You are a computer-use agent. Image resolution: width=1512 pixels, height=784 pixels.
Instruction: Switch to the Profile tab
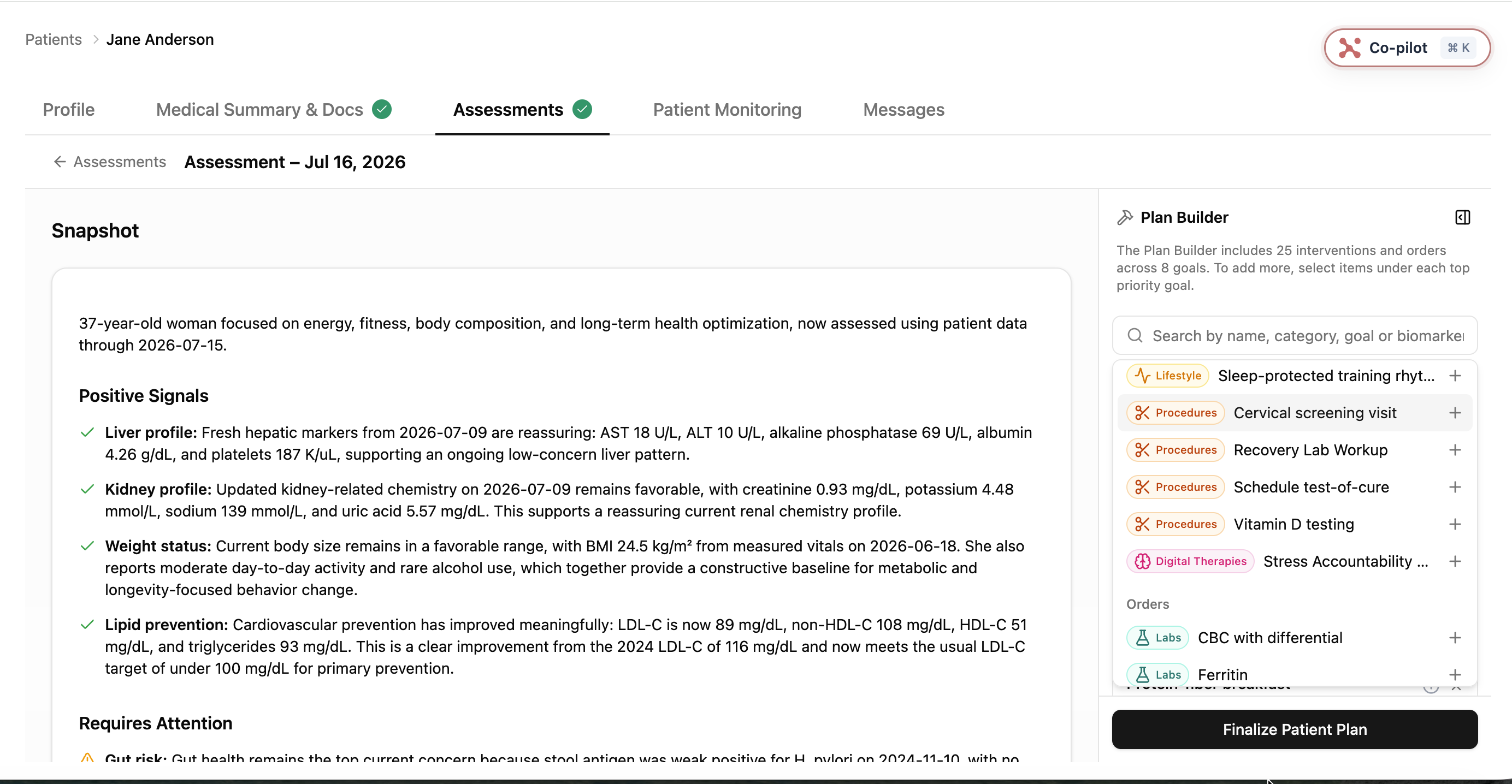click(x=69, y=110)
